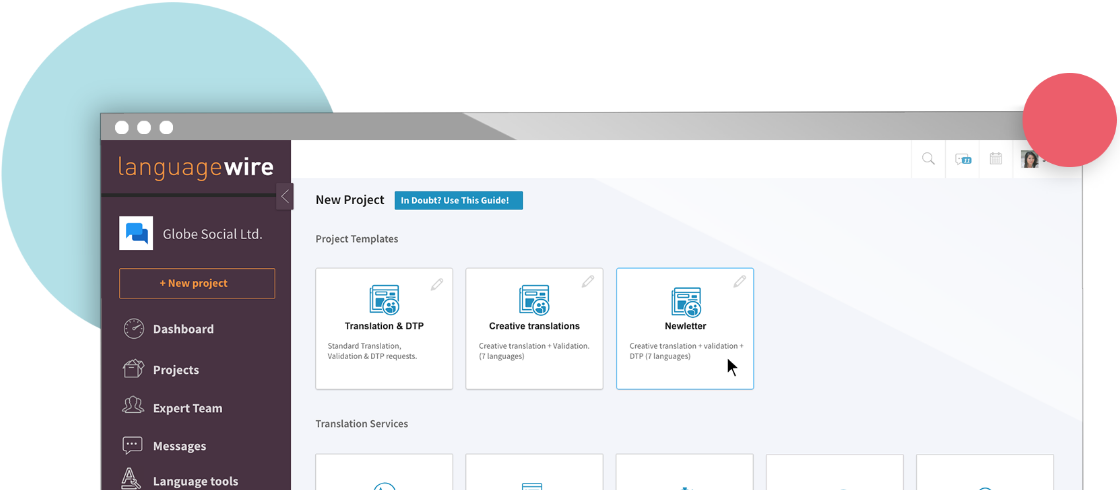This screenshot has width=1120, height=490.
Task: Click the pencil icon on Newletter card
Action: [x=739, y=283]
